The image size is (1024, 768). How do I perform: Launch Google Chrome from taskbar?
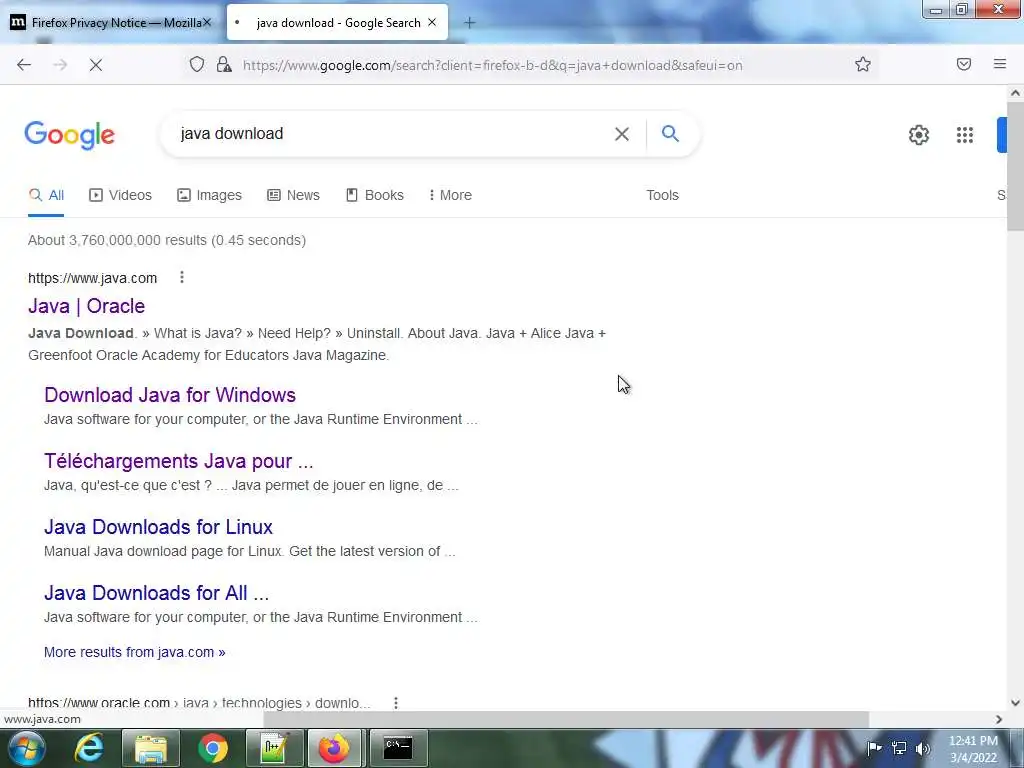click(213, 748)
